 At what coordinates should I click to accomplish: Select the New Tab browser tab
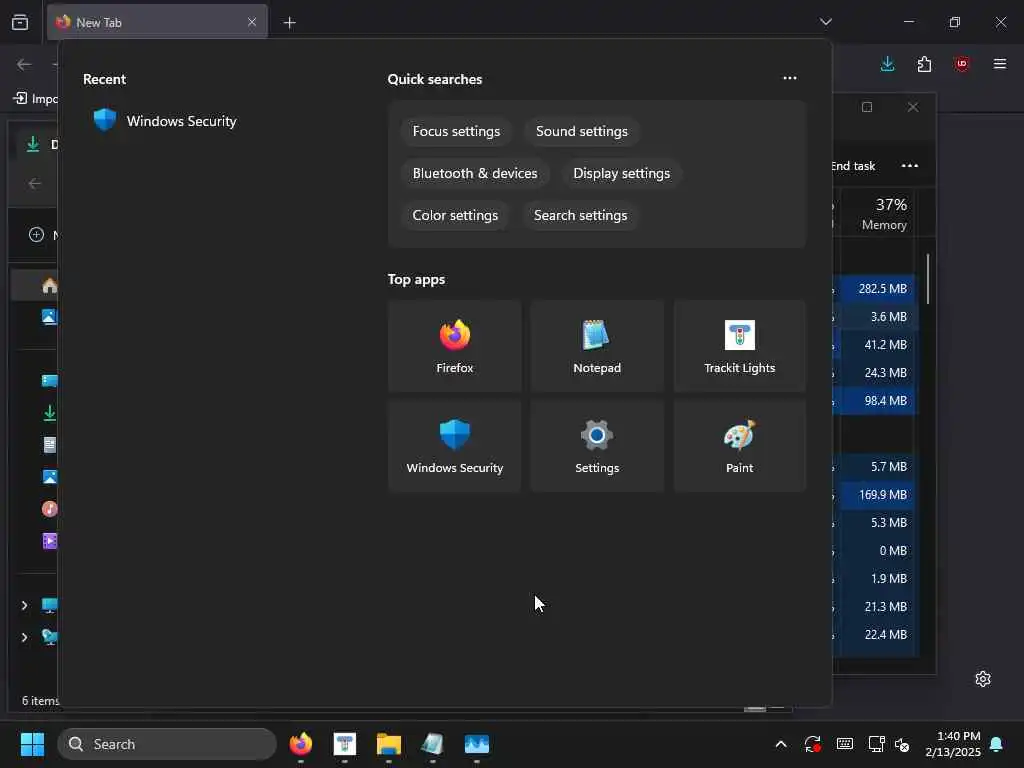157,22
